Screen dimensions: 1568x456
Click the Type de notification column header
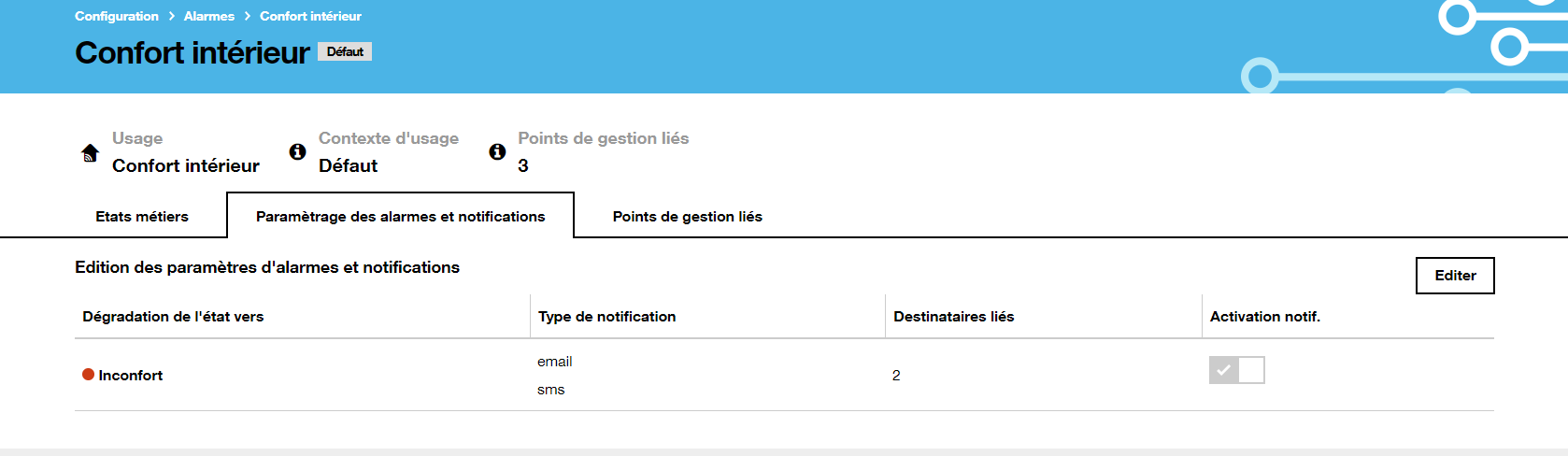[x=606, y=317]
